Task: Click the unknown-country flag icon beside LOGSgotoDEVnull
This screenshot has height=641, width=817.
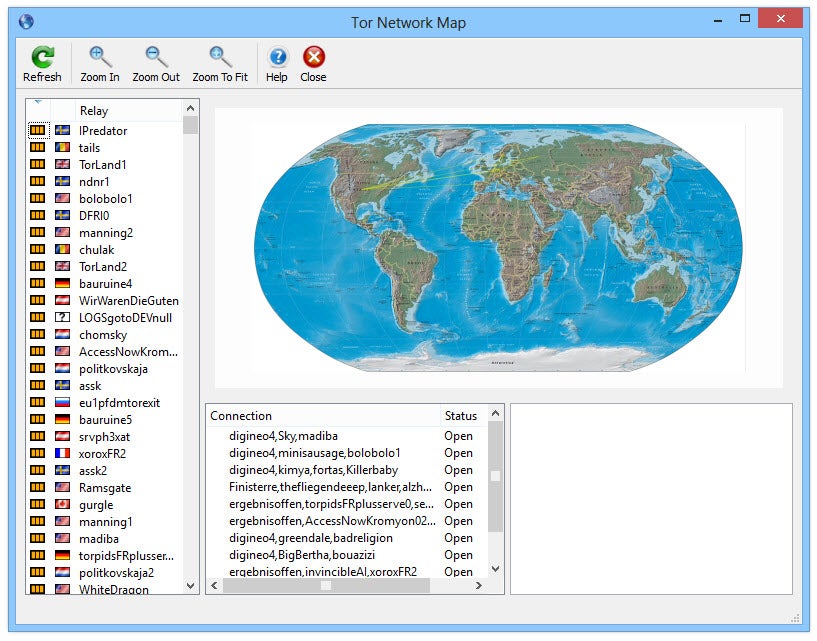Action: pos(62,318)
